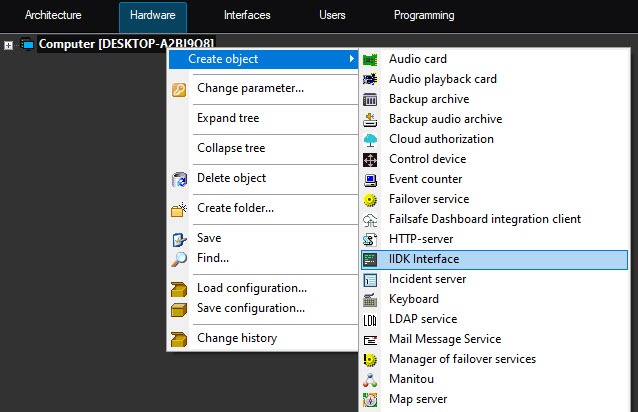
Task: Select the Cloud authorization tree icon
Action: pos(370,140)
